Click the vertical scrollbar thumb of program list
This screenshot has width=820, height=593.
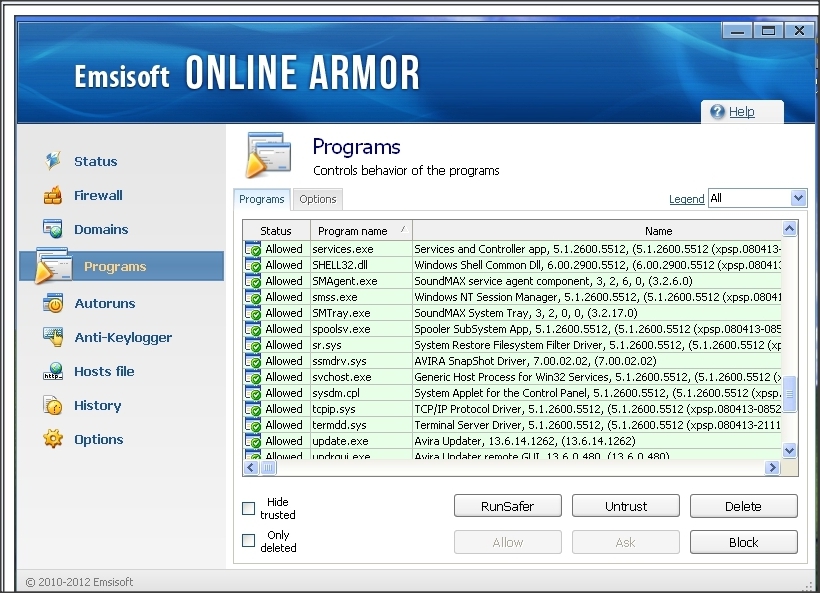pos(789,394)
